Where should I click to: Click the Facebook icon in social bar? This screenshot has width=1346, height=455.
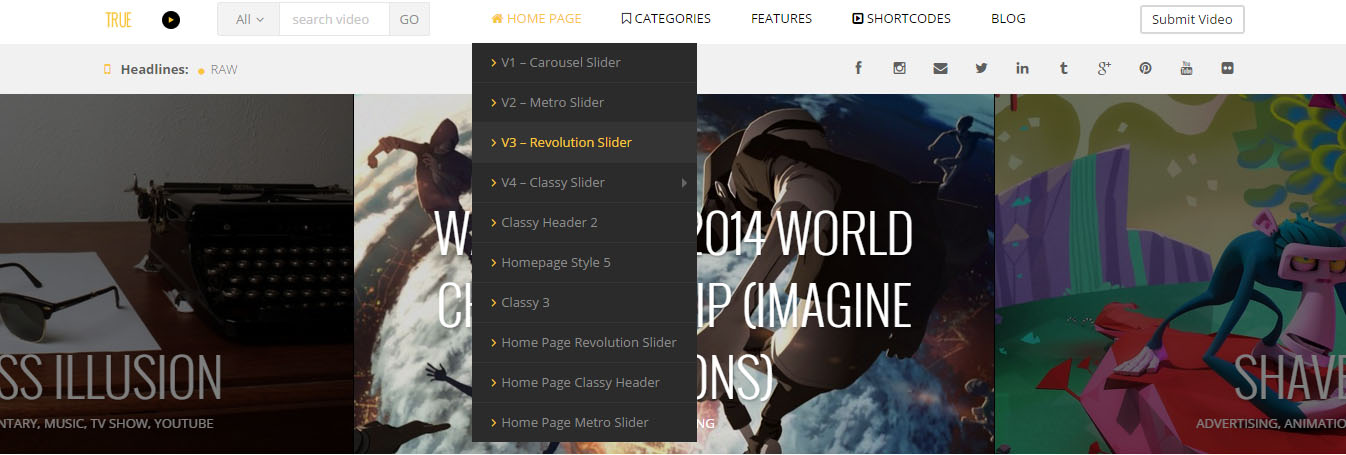click(858, 68)
